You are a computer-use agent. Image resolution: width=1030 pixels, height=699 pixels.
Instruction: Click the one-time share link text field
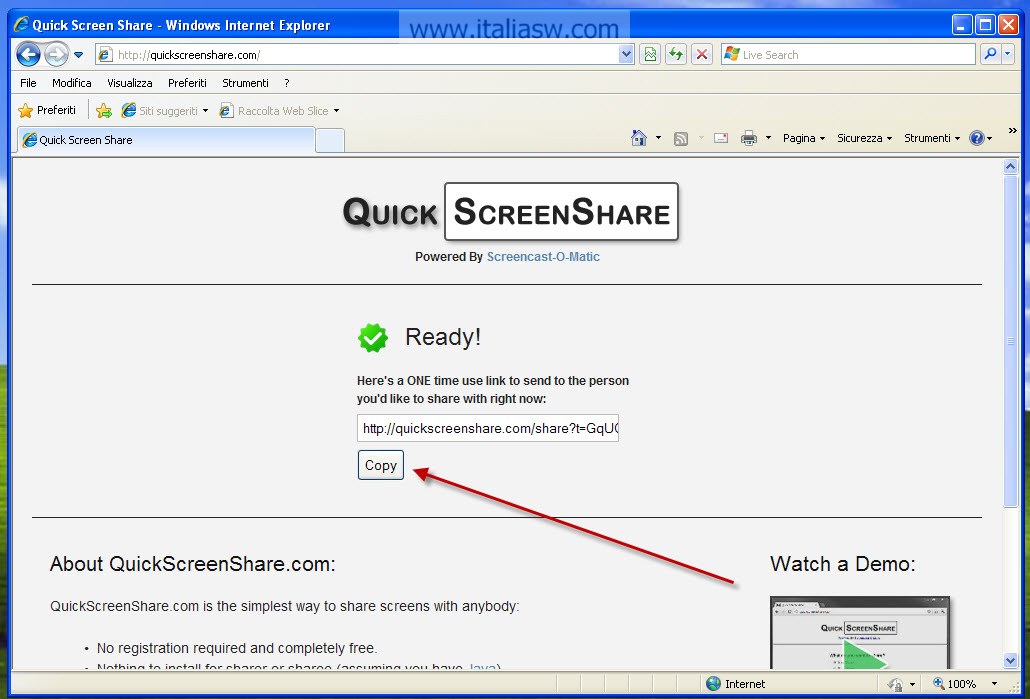pos(488,428)
